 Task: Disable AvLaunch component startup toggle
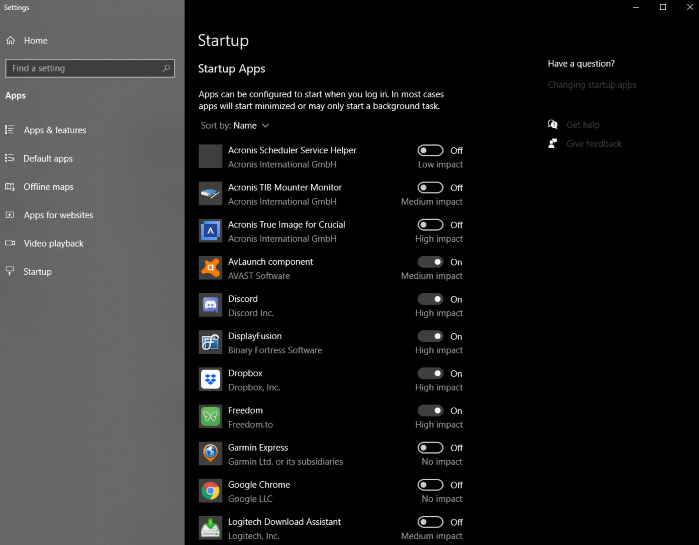click(430, 262)
